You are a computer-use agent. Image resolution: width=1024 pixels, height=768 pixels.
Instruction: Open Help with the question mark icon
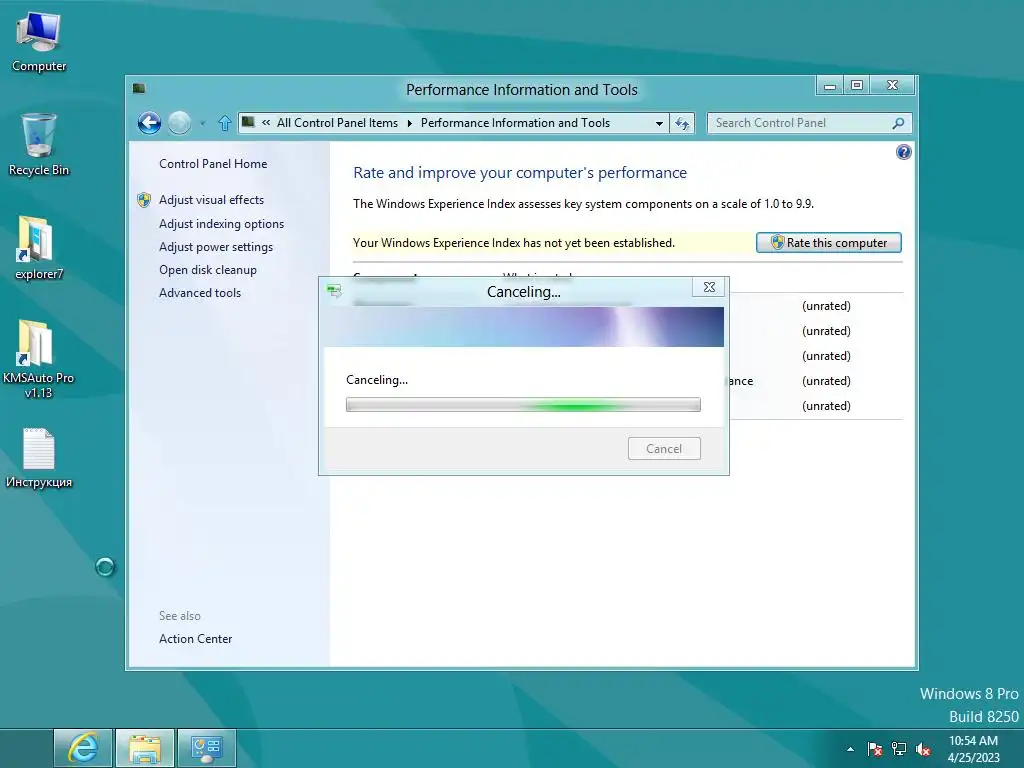pos(903,152)
